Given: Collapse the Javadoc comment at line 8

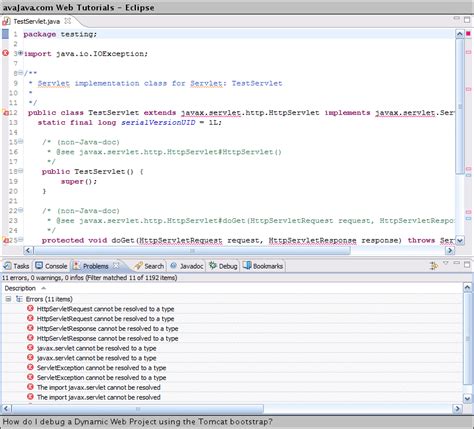Looking at the screenshot, I should pyautogui.click(x=21, y=72).
